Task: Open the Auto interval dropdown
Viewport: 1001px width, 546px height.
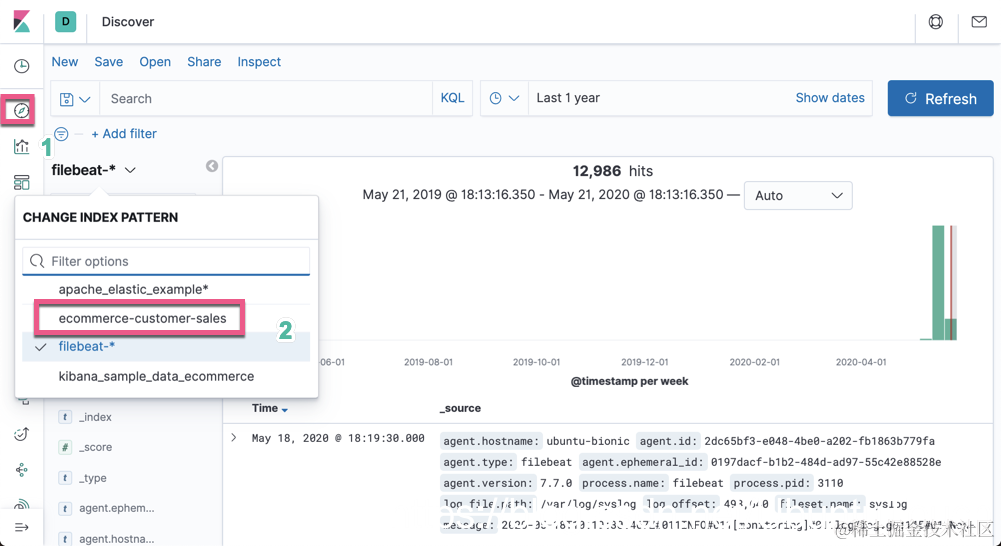Action: [x=798, y=195]
